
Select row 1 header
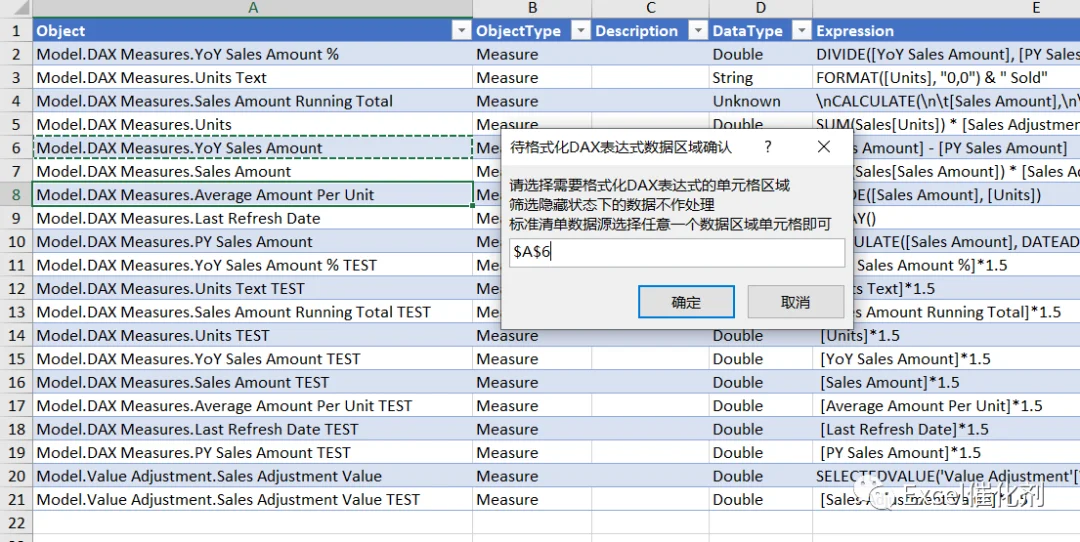16,31
